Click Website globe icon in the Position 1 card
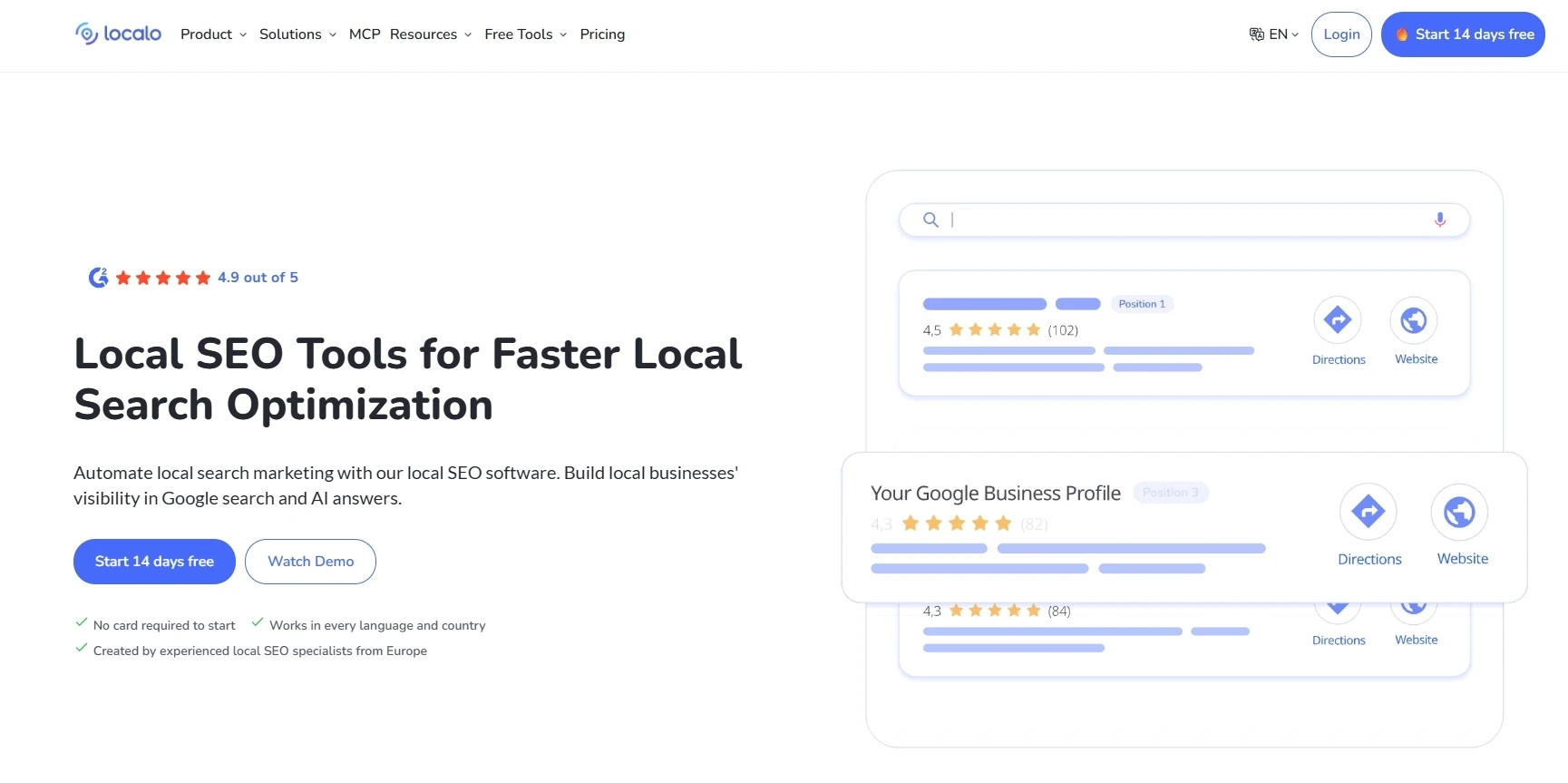This screenshot has width=1568, height=783. [1414, 320]
